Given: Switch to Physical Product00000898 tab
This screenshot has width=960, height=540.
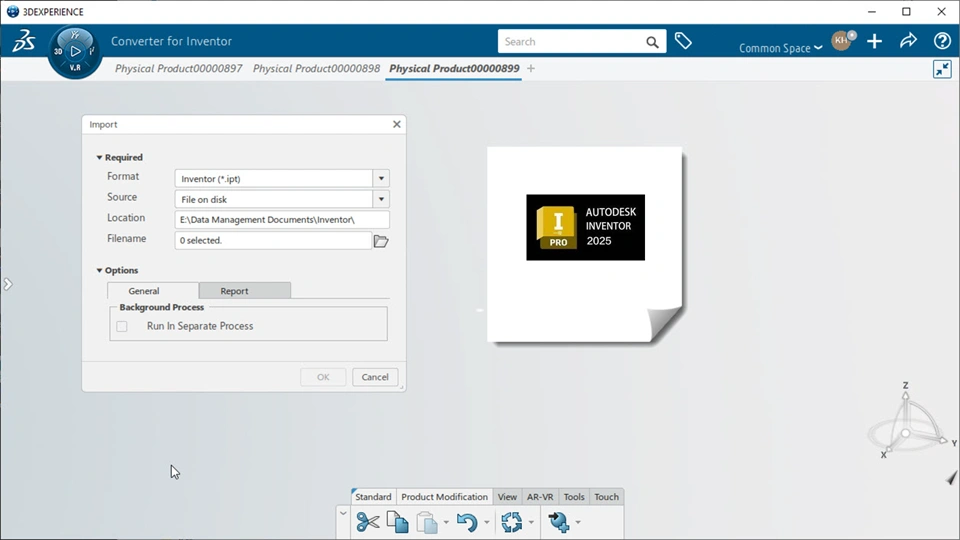Looking at the screenshot, I should (x=317, y=69).
